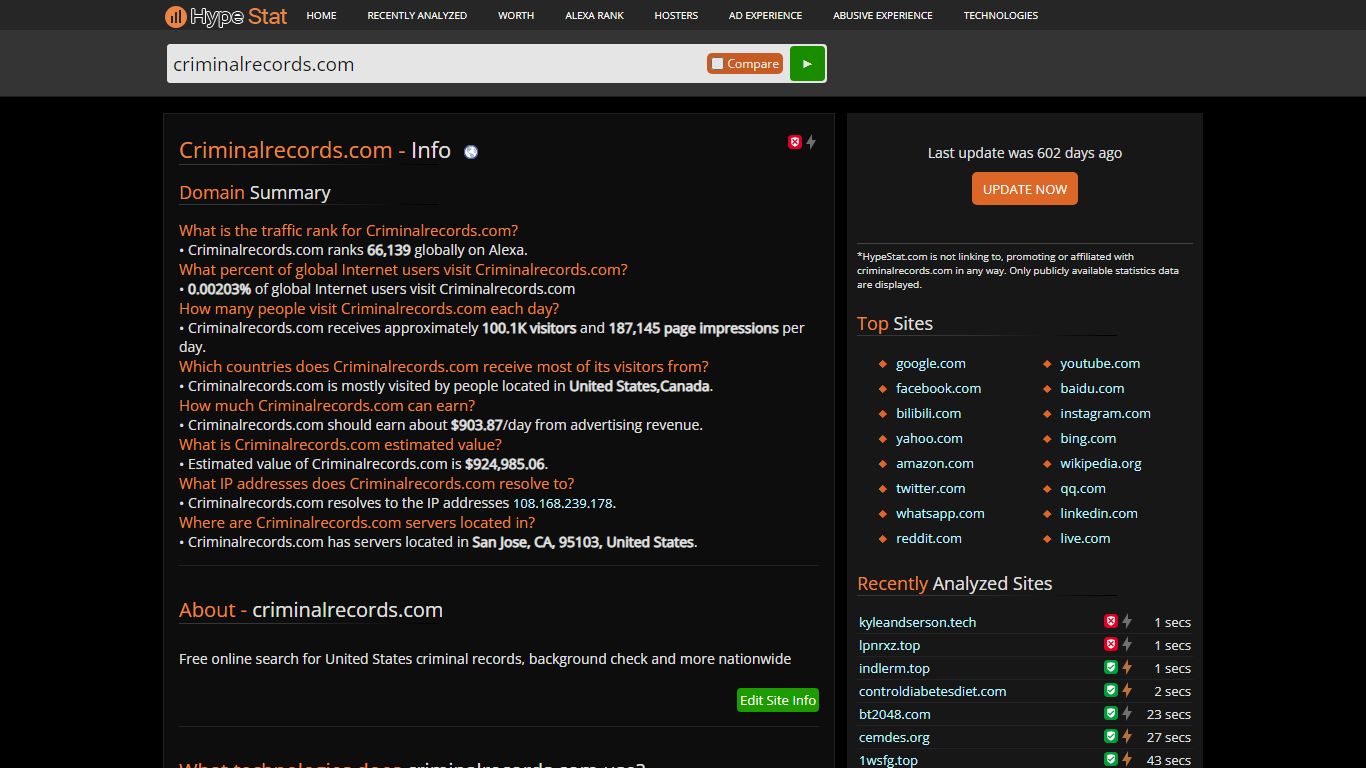This screenshot has height=768, width=1366.
Task: Click the estimated value $924,985.06
Action: (x=505, y=464)
